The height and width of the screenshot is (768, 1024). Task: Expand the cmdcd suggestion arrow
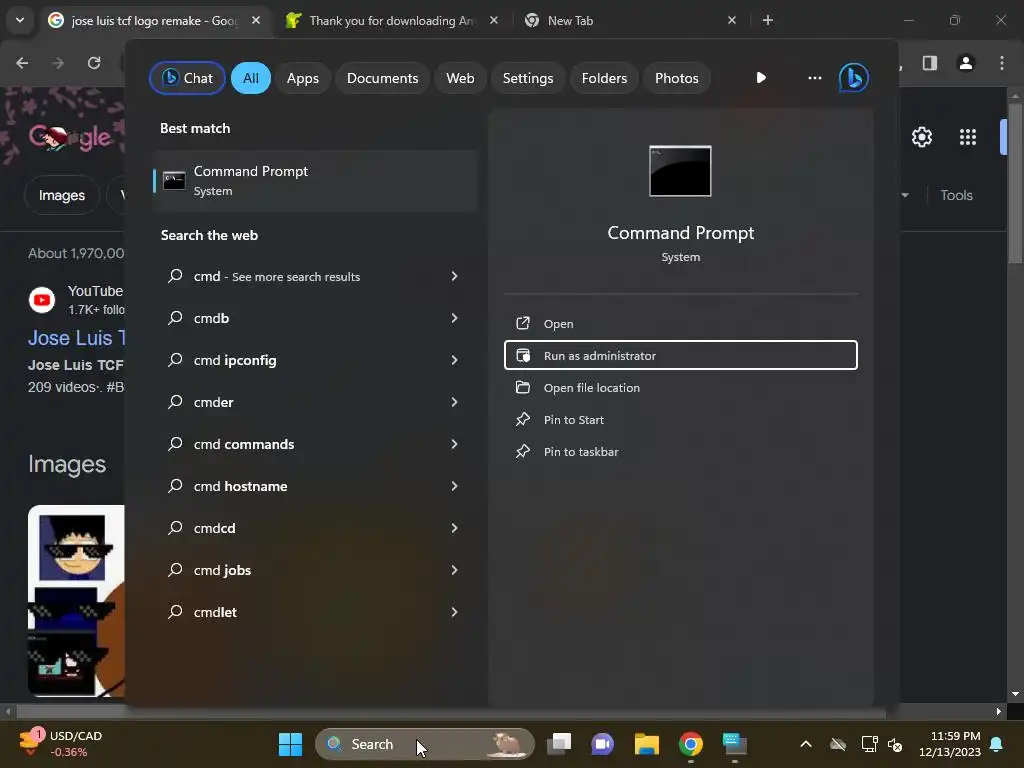coord(454,528)
